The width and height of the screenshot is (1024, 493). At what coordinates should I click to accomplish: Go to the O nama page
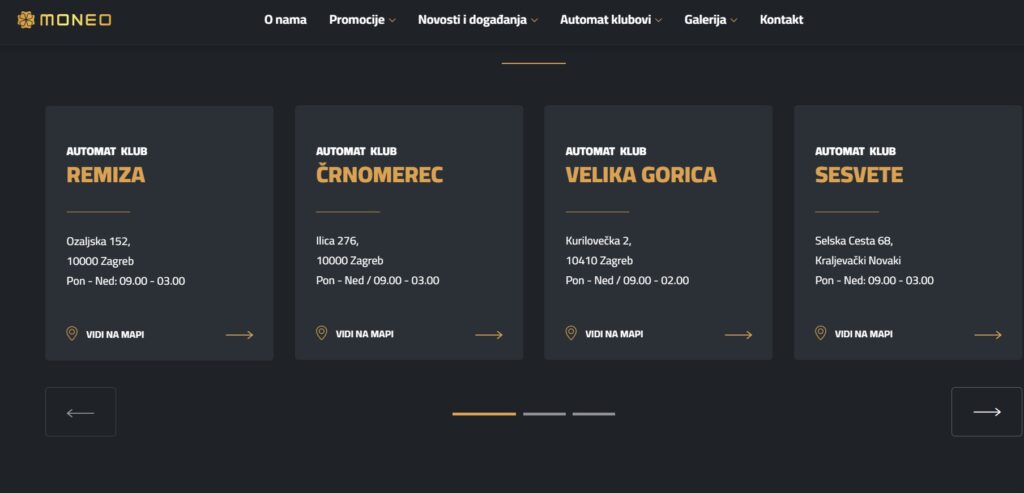point(285,20)
